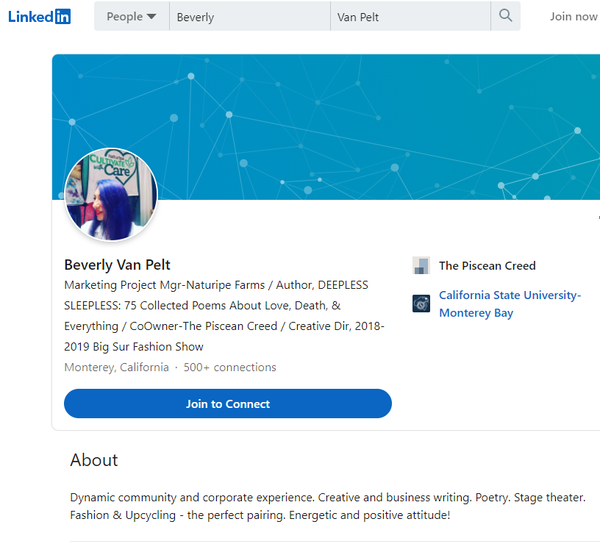Screen dimensions: 600x546
Task: Click the magnifying glass search icon
Action: tap(505, 16)
